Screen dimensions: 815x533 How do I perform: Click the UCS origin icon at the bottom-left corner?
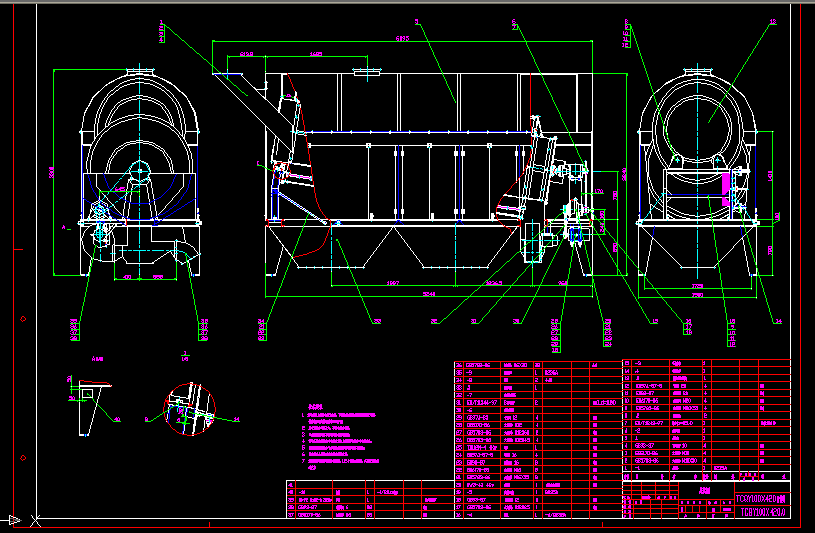14,520
